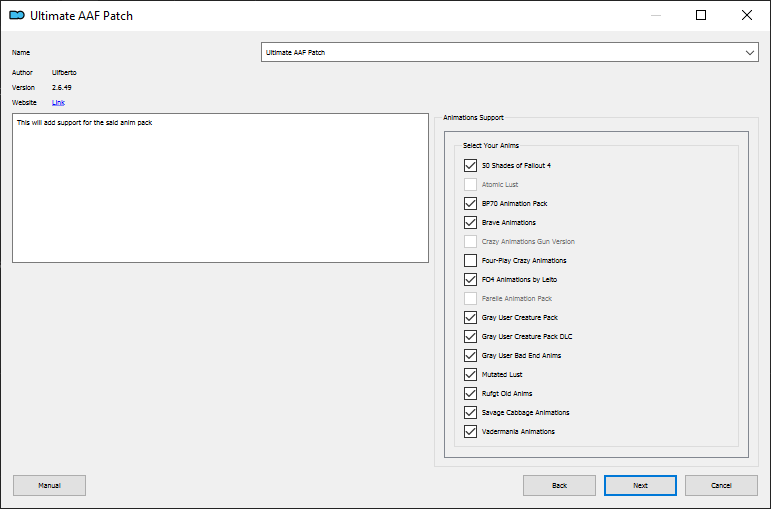Uncheck 50 Shades of Fallout 4
The width and height of the screenshot is (771, 509).
coord(470,165)
